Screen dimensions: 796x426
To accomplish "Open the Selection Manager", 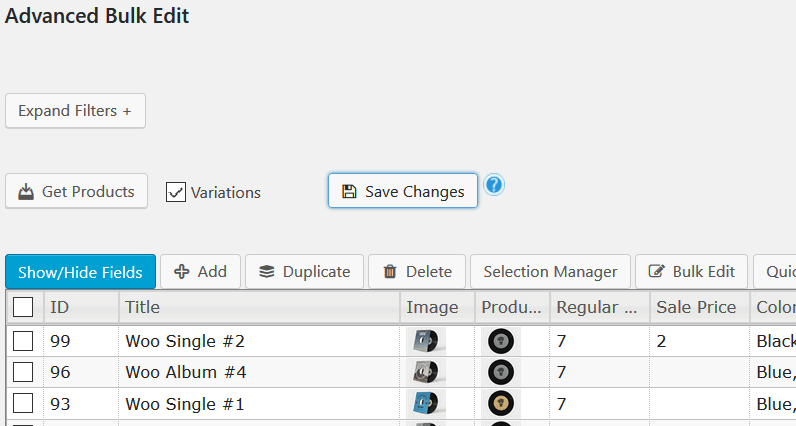I will (x=550, y=272).
